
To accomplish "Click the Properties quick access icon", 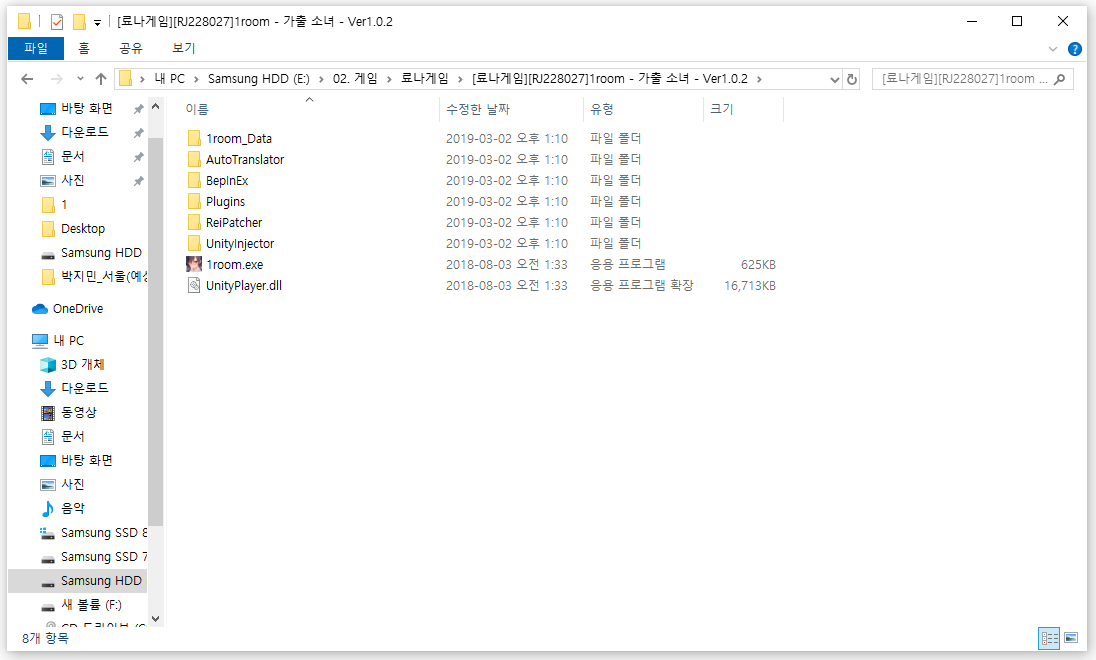I will 57,22.
